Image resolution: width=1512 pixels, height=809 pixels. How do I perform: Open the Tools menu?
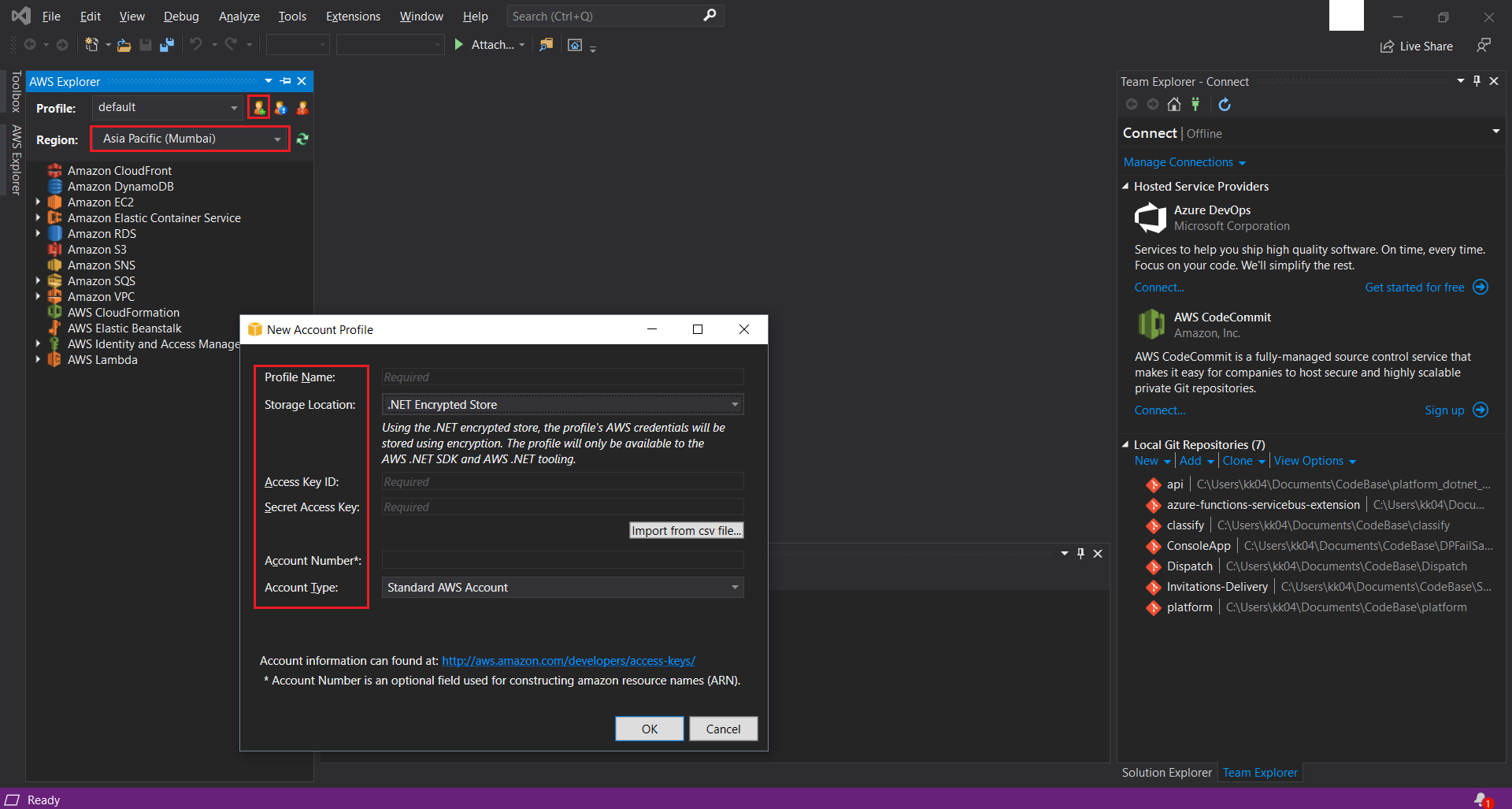292,17
